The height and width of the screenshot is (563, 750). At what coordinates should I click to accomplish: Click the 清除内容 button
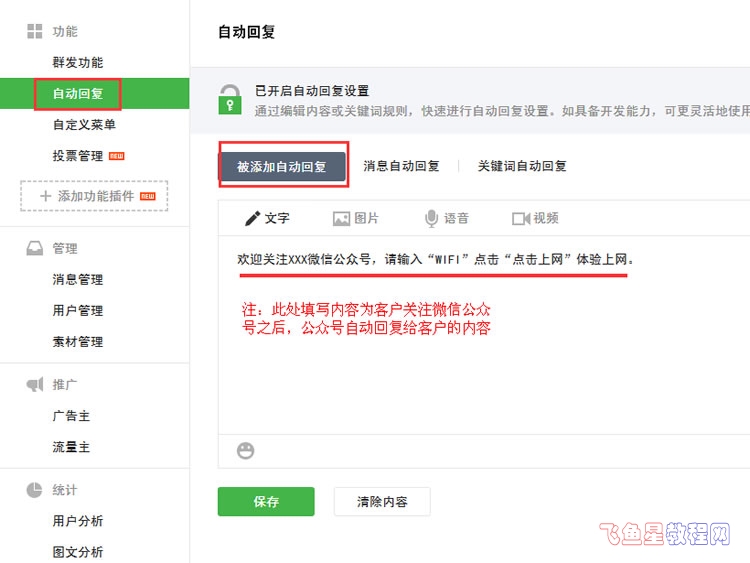[382, 501]
